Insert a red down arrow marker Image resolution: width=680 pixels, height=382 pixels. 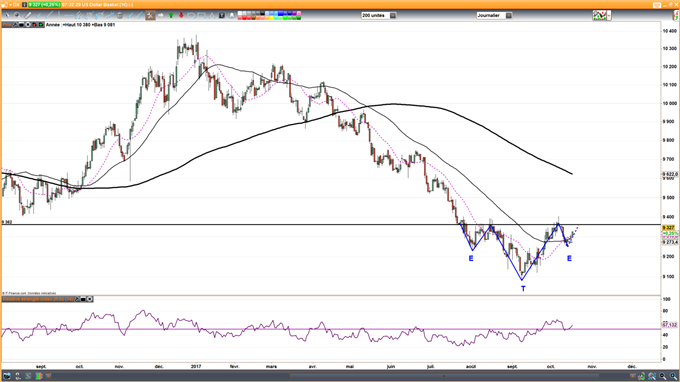pos(181,15)
